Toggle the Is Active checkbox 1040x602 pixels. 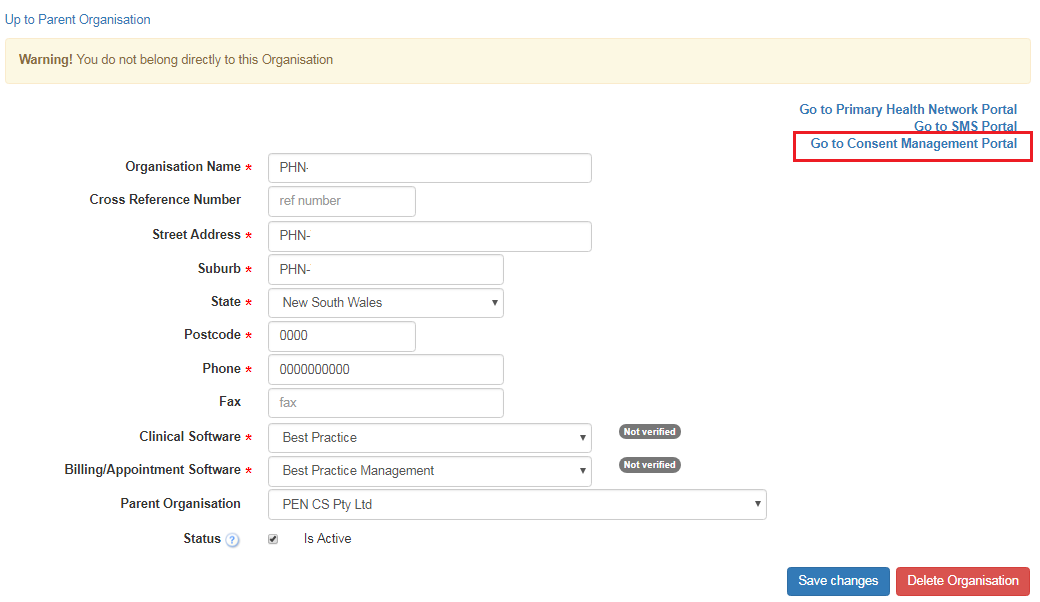[x=273, y=539]
